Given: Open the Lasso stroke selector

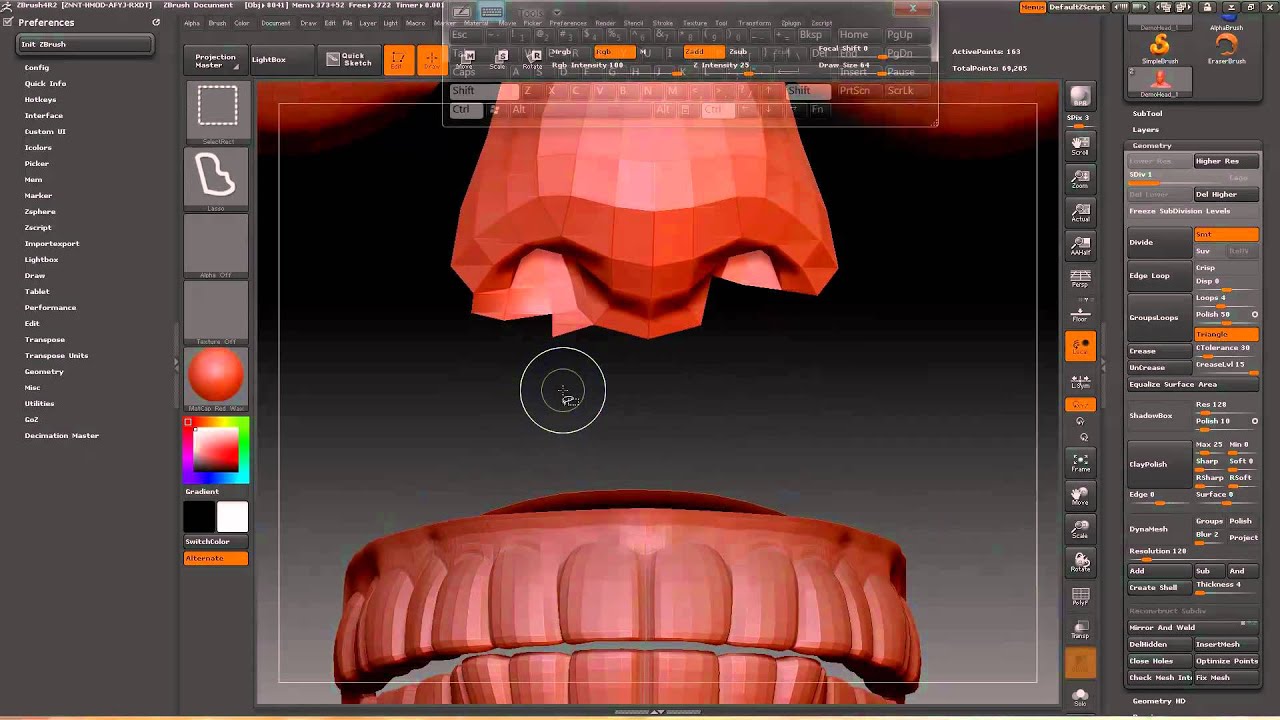Looking at the screenshot, I should pyautogui.click(x=216, y=180).
